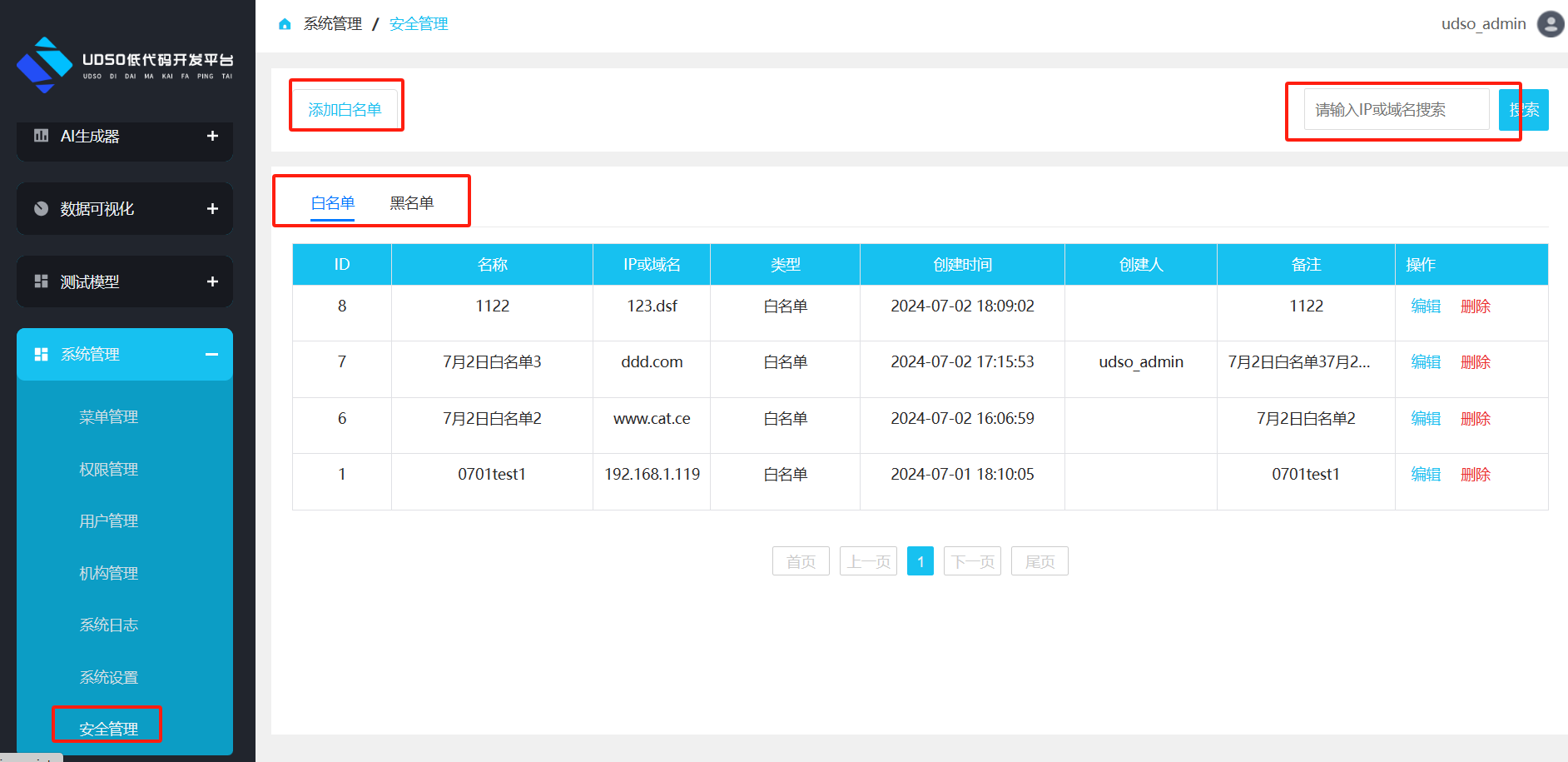Open 用户管理 in the sidebar
Screen dimensions: 1568x762
coord(108,521)
